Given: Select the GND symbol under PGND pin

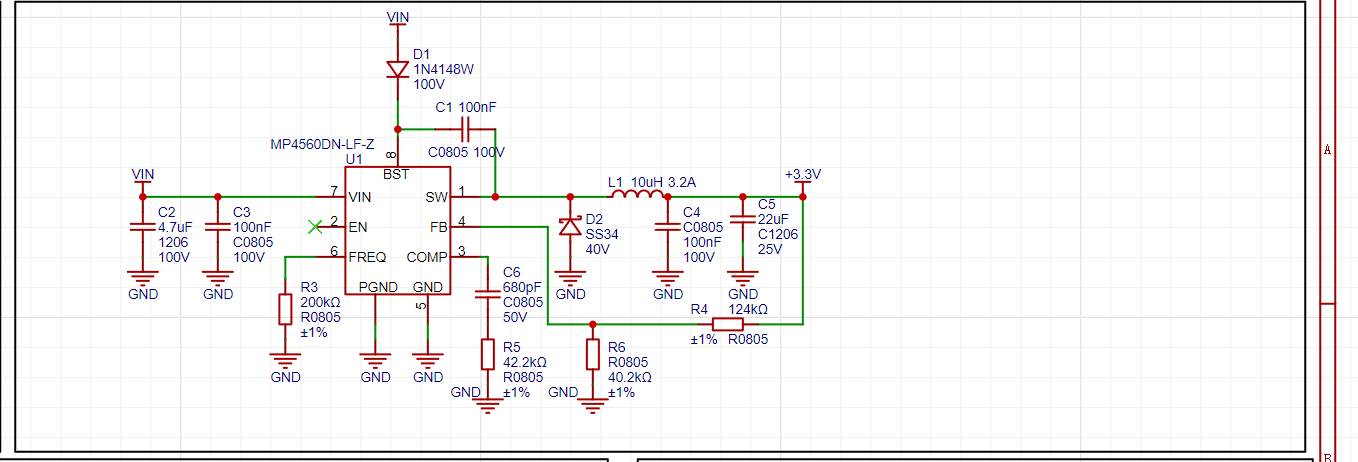Looking at the screenshot, I should tap(375, 362).
